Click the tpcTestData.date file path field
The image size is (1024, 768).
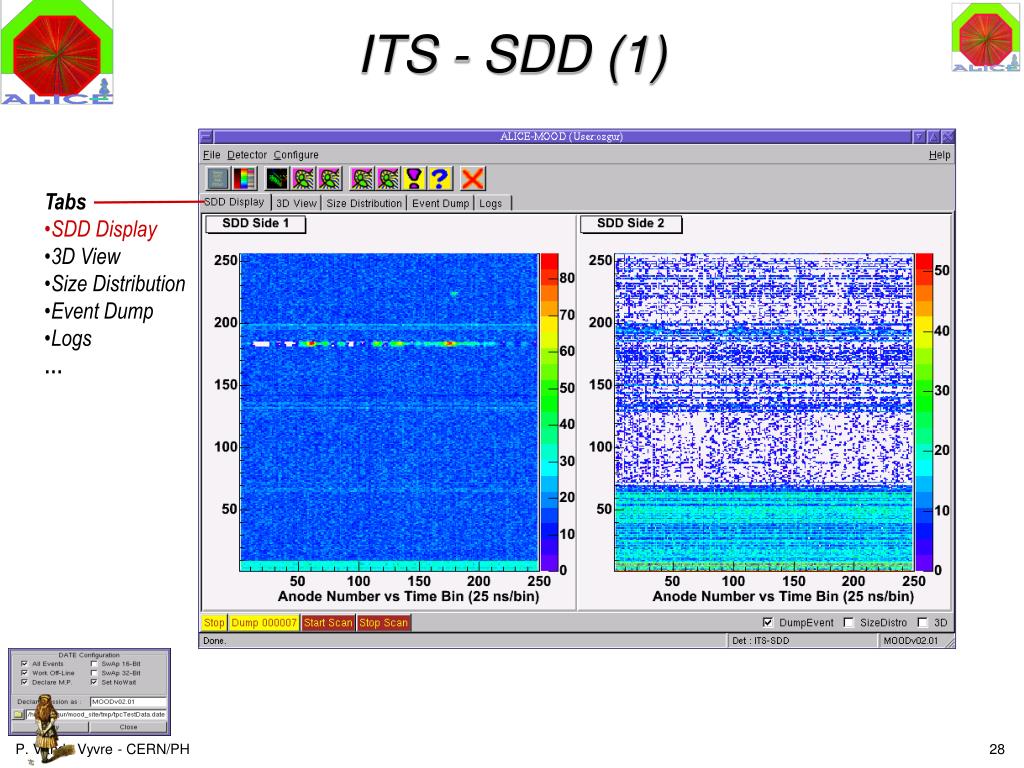(97, 714)
